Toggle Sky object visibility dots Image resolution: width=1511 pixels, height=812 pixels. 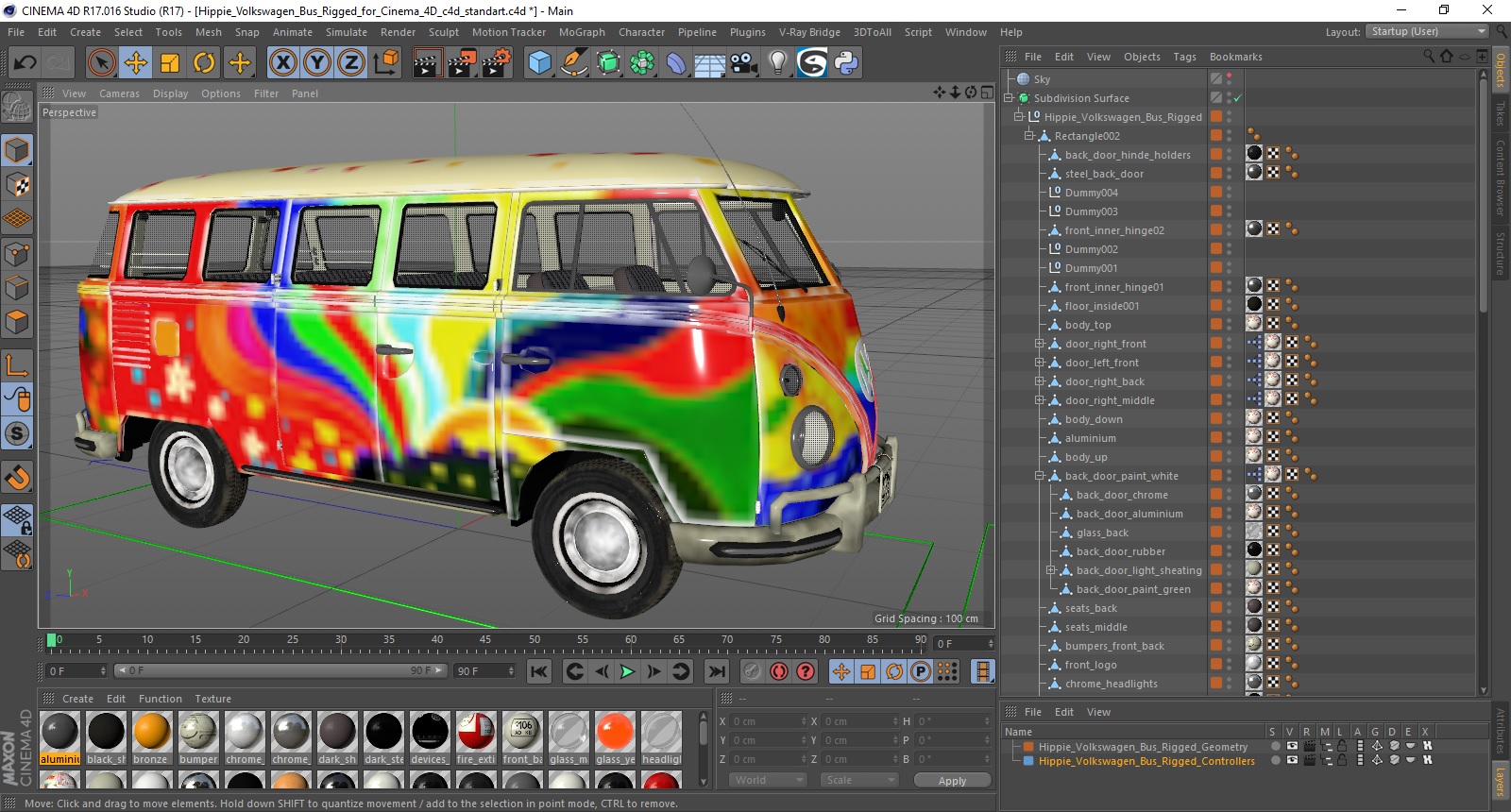coord(1230,79)
